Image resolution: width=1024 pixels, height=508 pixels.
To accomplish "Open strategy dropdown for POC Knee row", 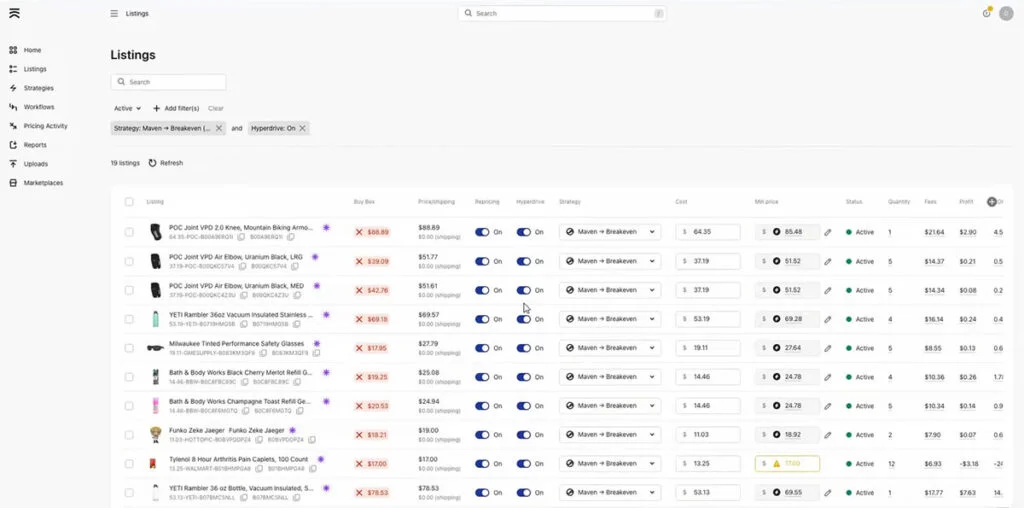I will point(610,232).
